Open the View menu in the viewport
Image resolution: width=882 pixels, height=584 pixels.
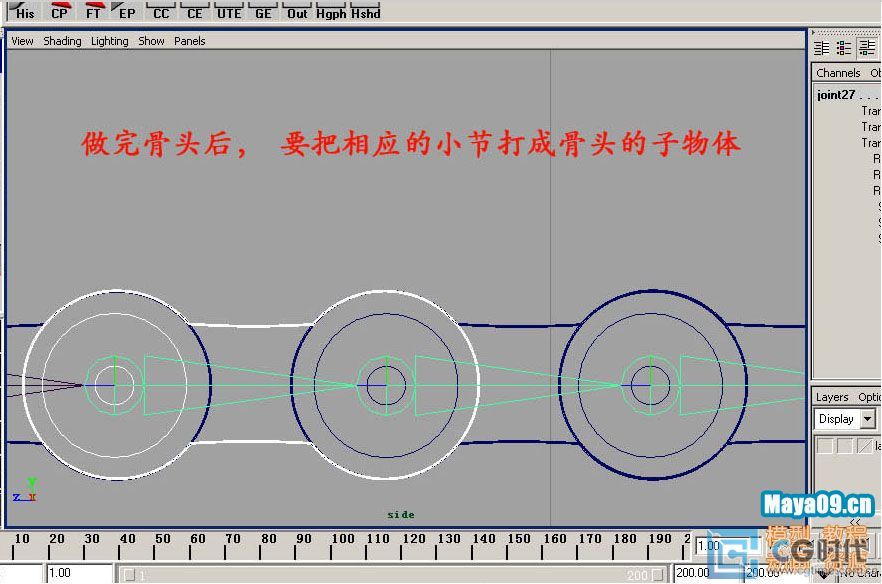(22, 41)
